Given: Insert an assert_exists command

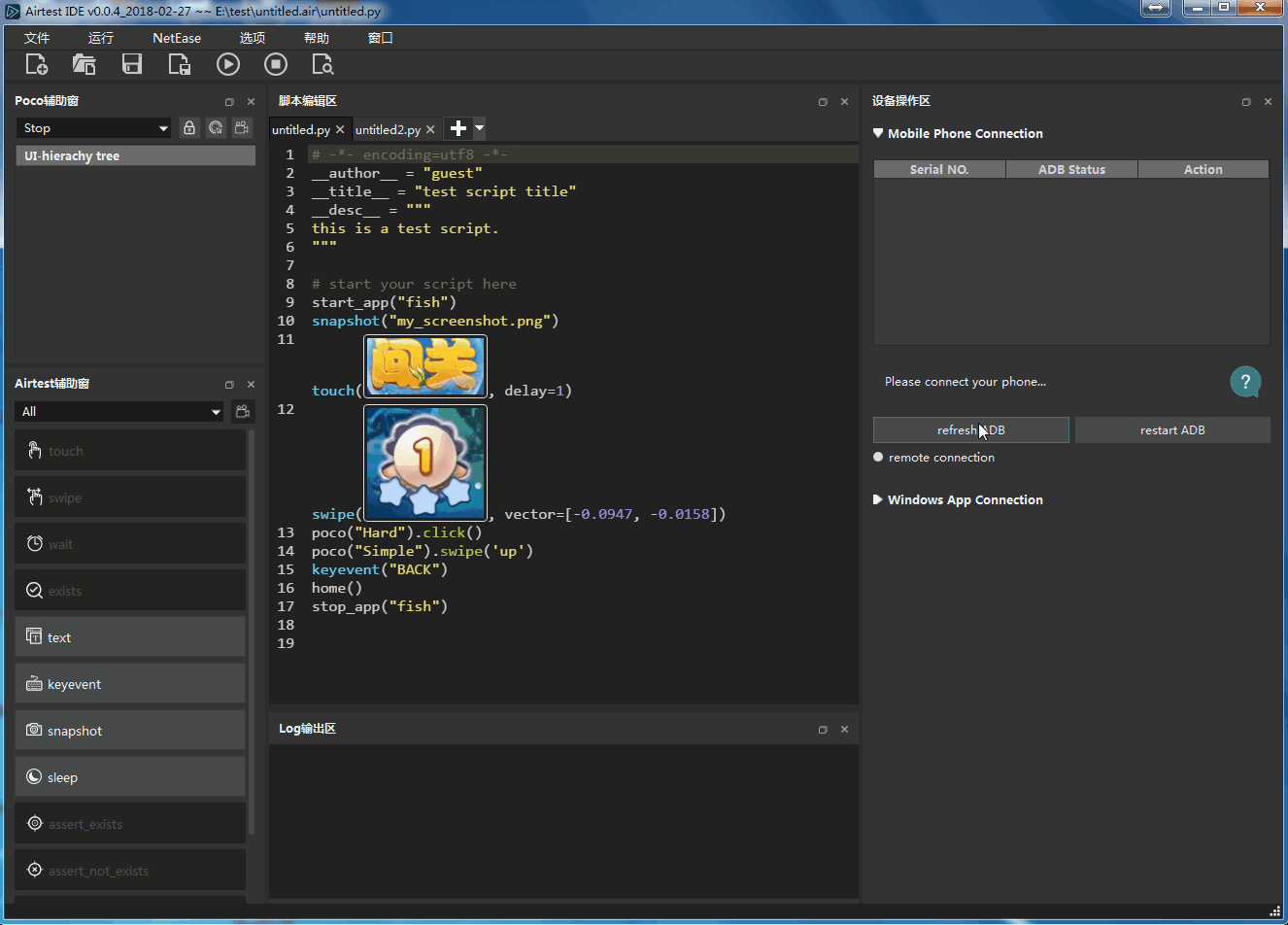Looking at the screenshot, I should pos(130,824).
